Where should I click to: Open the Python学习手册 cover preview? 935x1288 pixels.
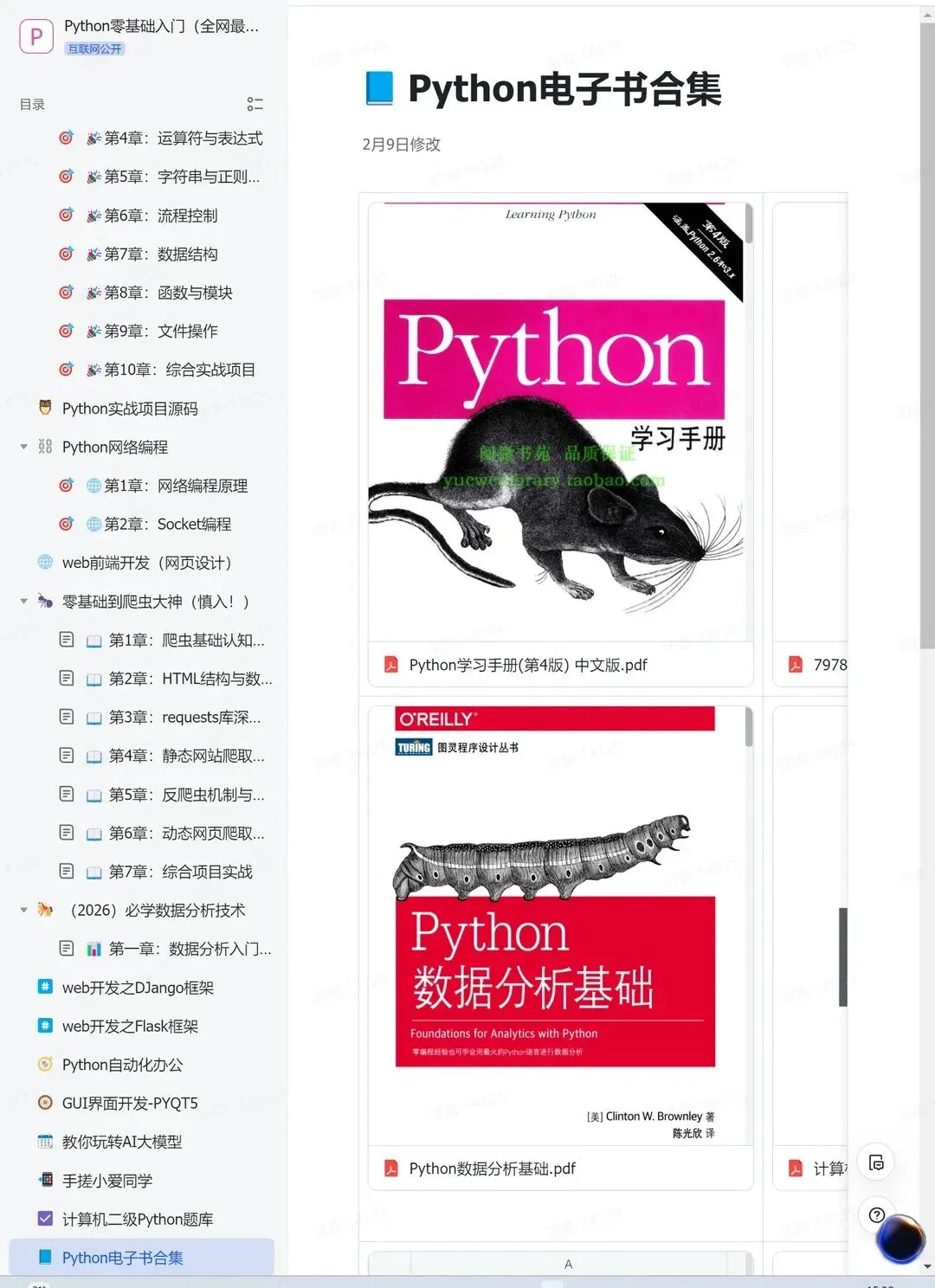[556, 422]
